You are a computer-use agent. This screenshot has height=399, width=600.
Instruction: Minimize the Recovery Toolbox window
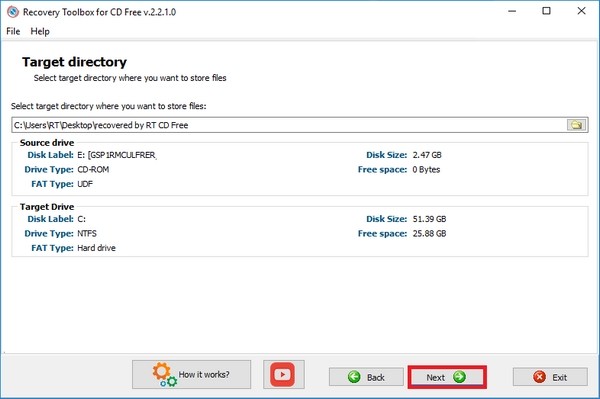pyautogui.click(x=512, y=11)
